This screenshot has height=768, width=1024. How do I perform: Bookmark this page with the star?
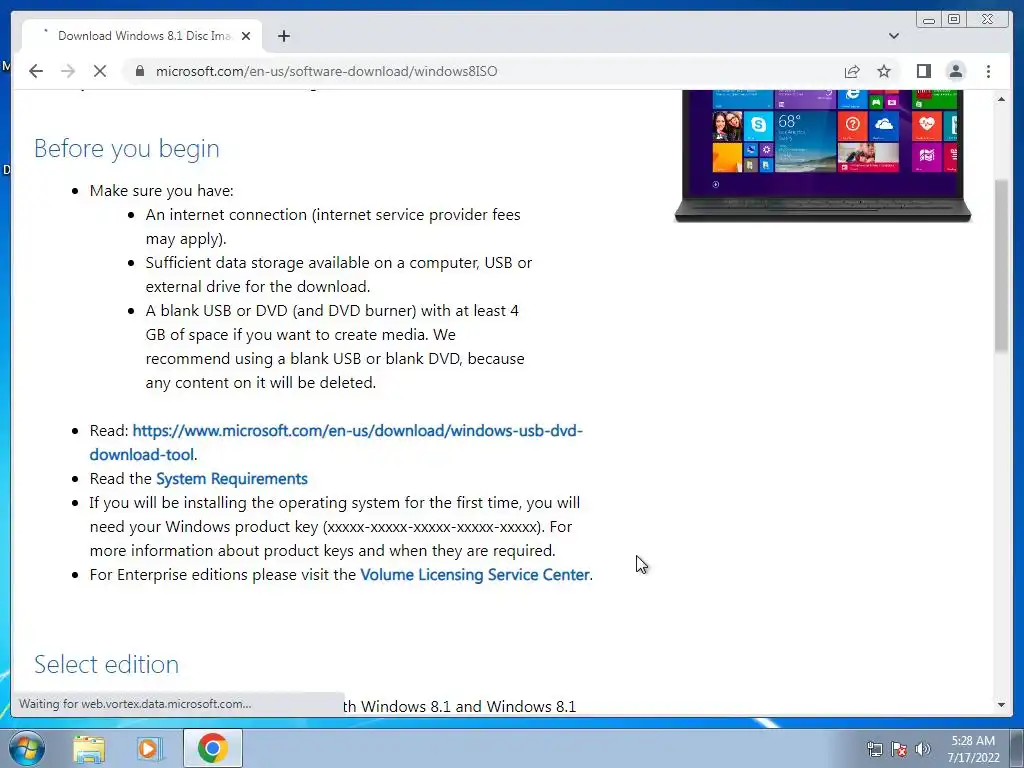pyautogui.click(x=884, y=71)
